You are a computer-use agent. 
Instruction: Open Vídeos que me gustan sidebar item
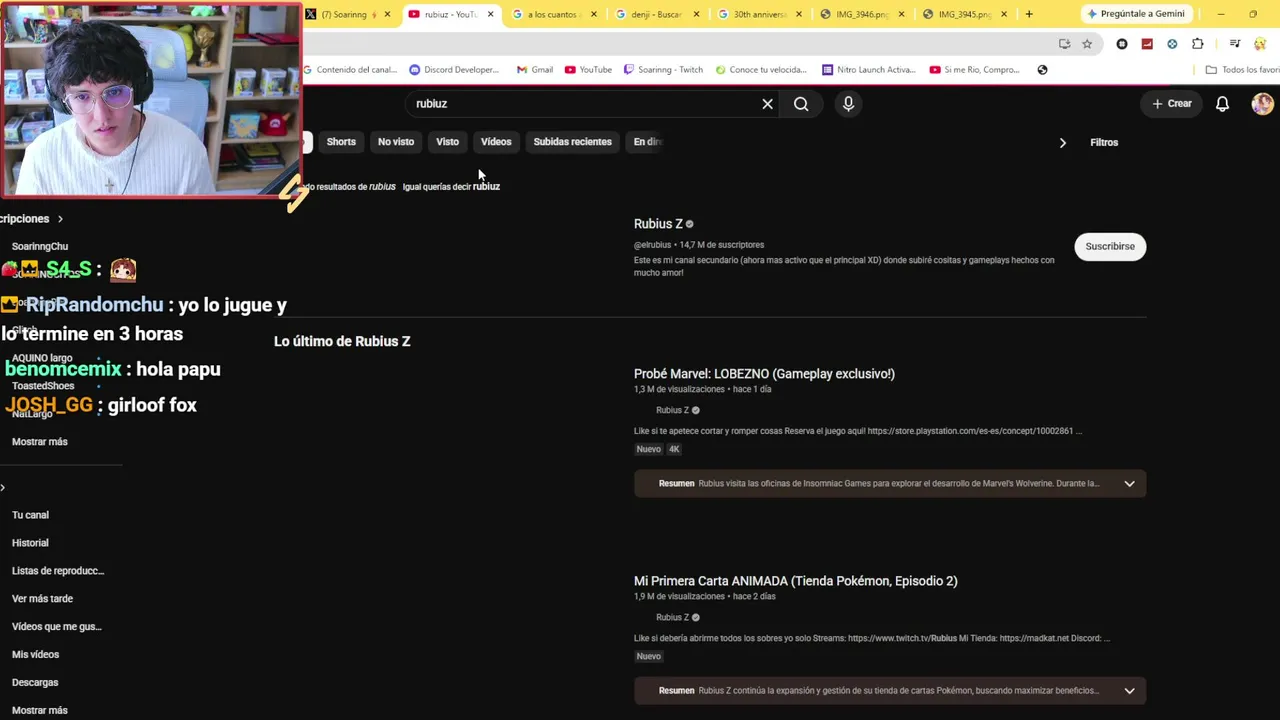pyautogui.click(x=57, y=627)
